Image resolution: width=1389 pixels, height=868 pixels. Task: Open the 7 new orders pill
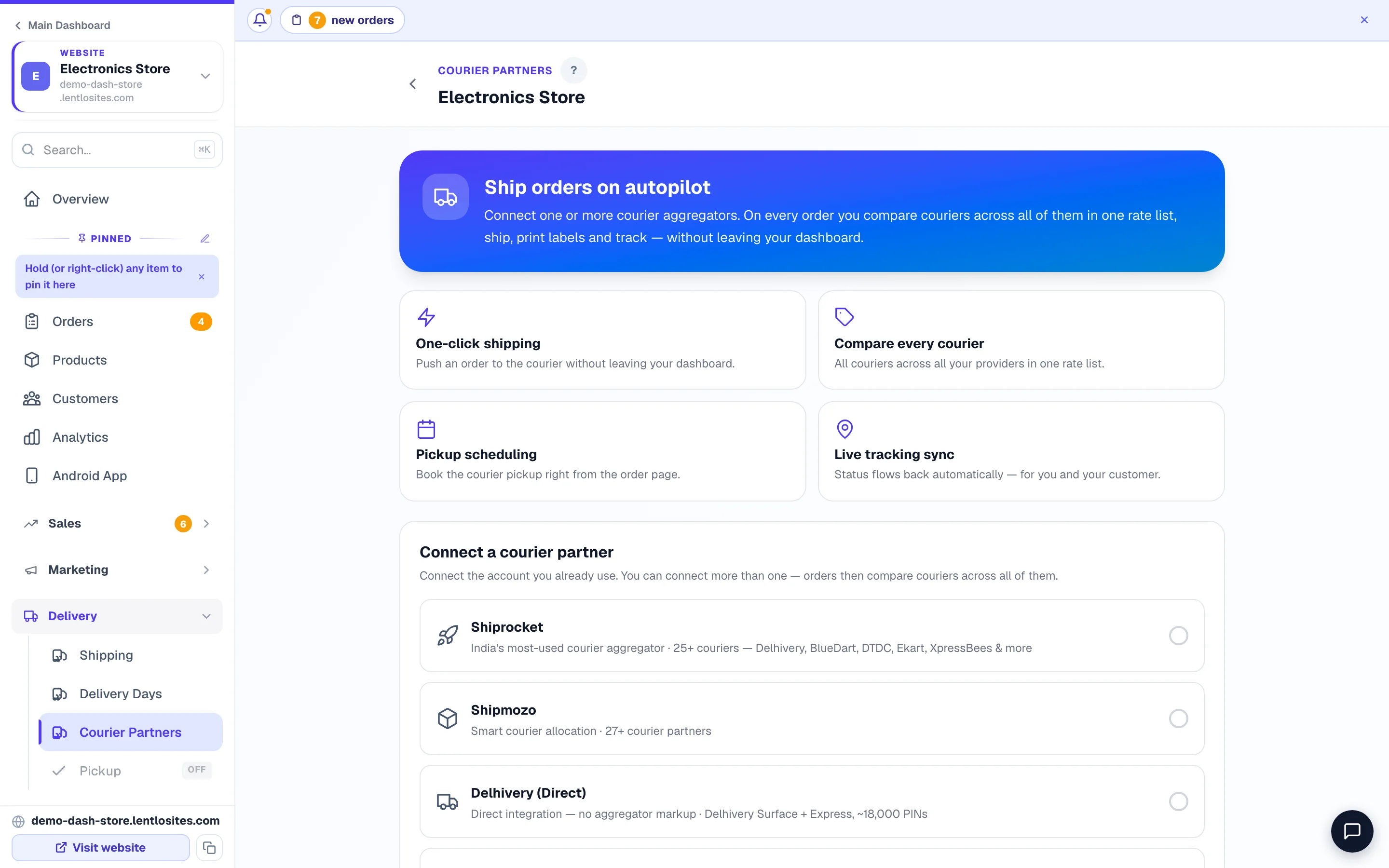click(x=342, y=20)
